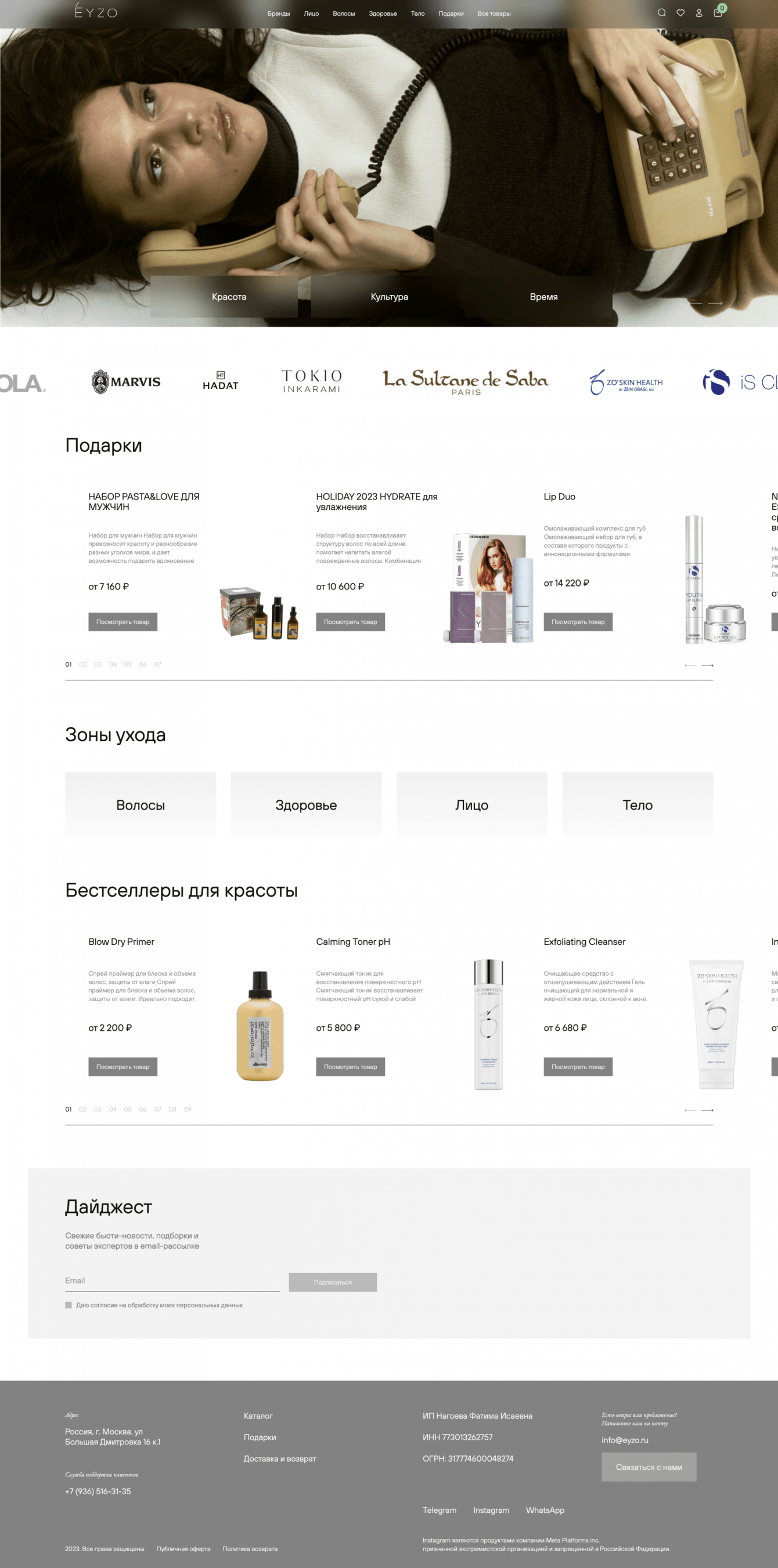
Task: Select the Marvis brand logo
Action: tap(126, 382)
